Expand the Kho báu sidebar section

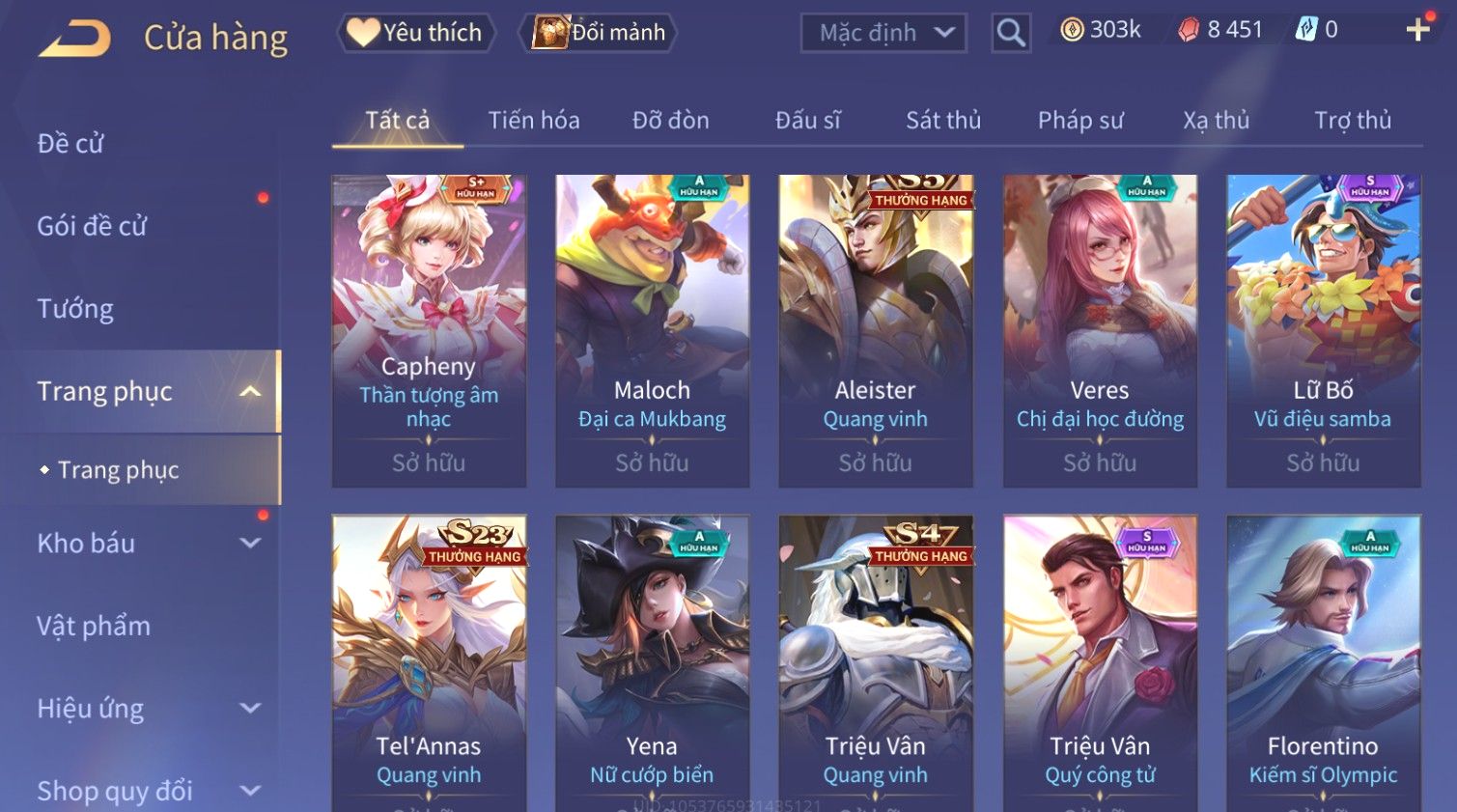[250, 544]
